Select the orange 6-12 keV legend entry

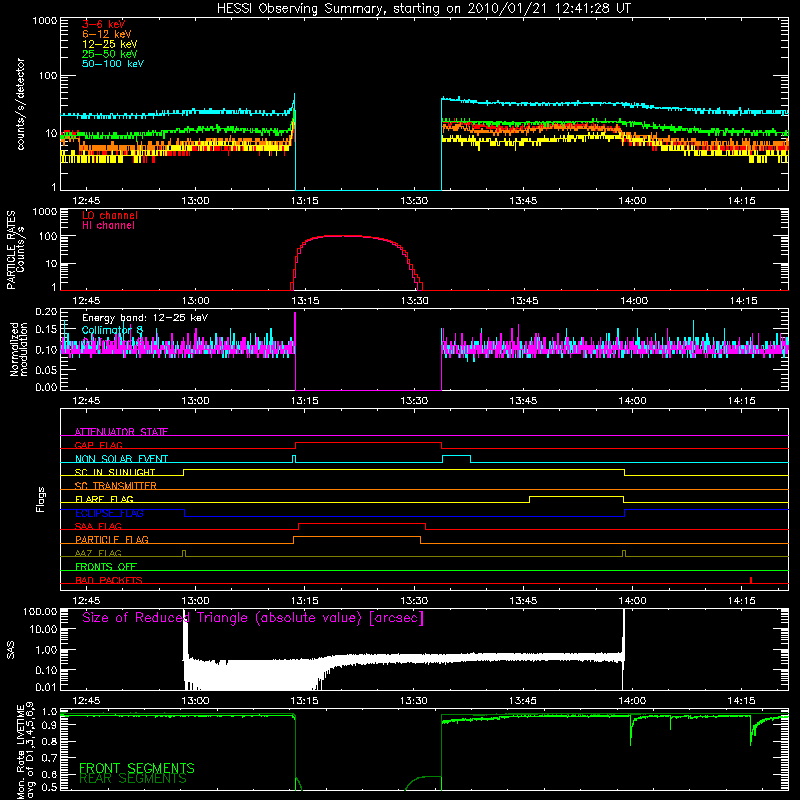[107, 34]
